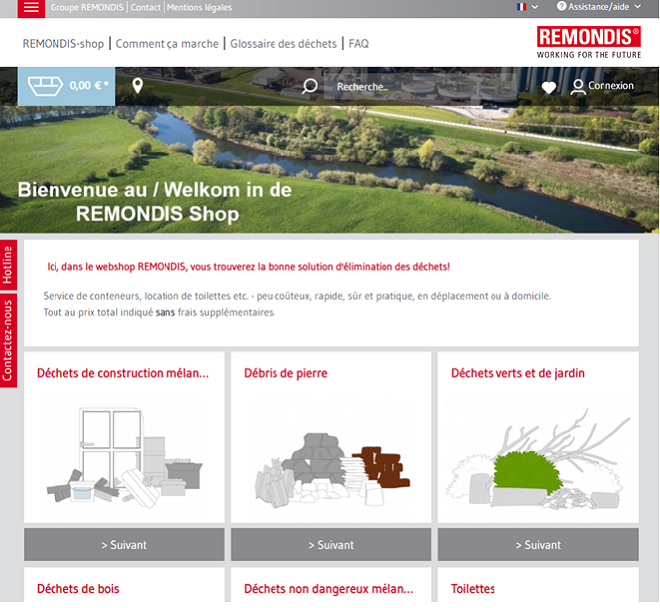This screenshot has width=660, height=608.
Task: Open Groupe REMONDIS link
Action: [x=87, y=8]
